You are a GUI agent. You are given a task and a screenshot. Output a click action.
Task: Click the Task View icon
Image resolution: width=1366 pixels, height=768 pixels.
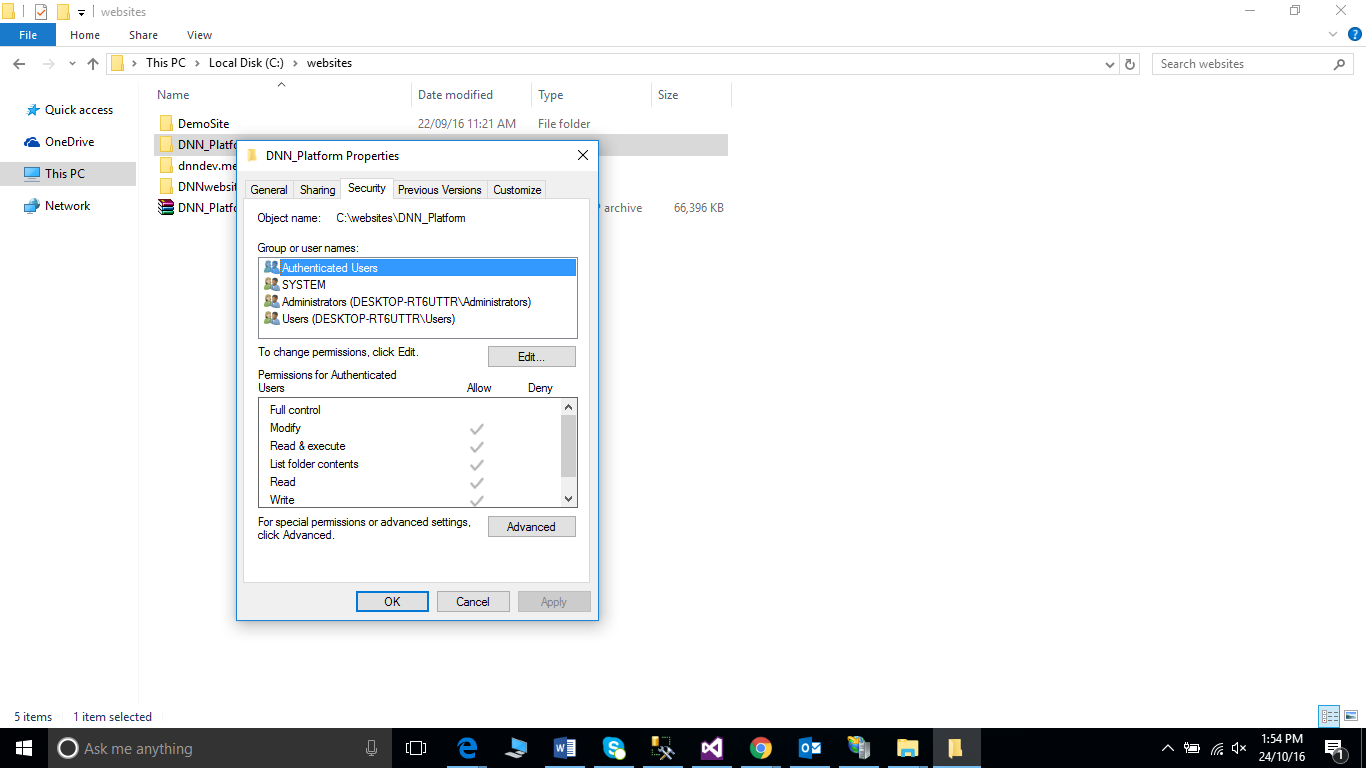pos(416,748)
